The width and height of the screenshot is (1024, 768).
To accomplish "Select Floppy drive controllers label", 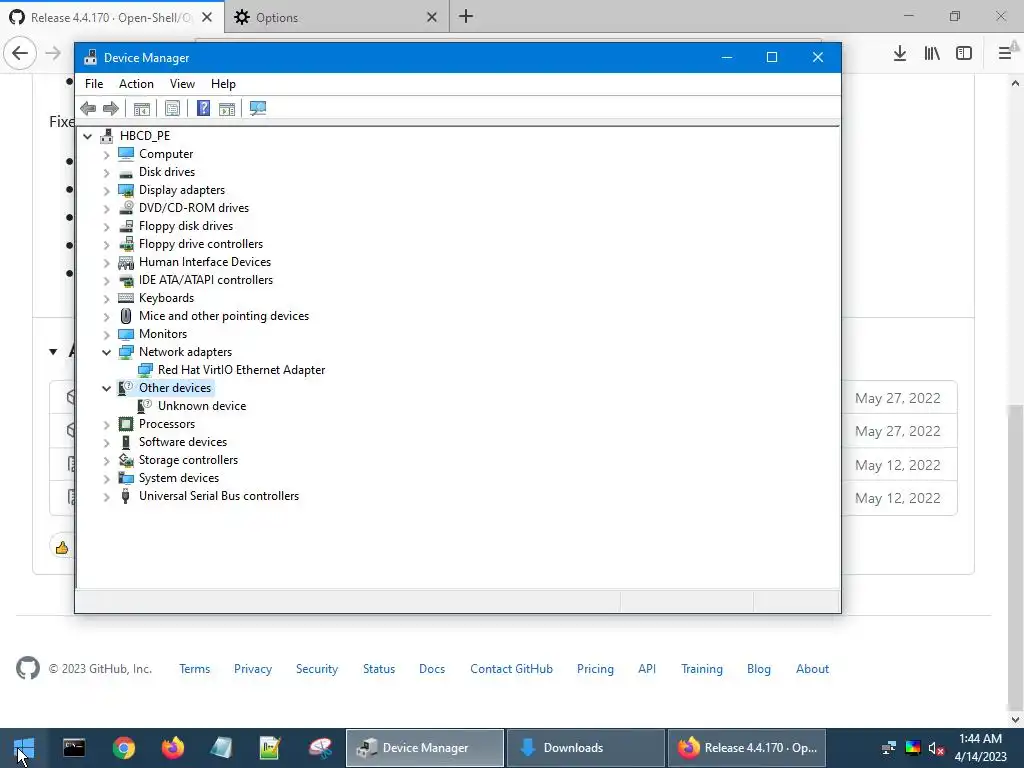I will [x=200, y=244].
